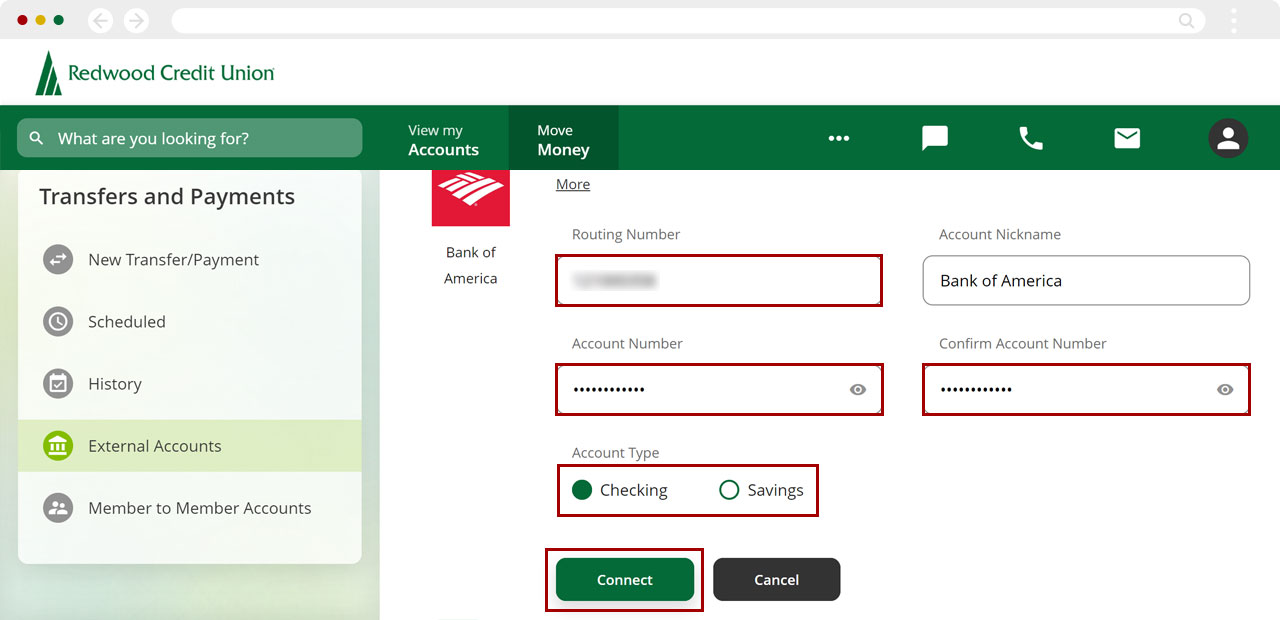Click the Cancel button
Image resolution: width=1280 pixels, height=620 pixels.
[777, 580]
